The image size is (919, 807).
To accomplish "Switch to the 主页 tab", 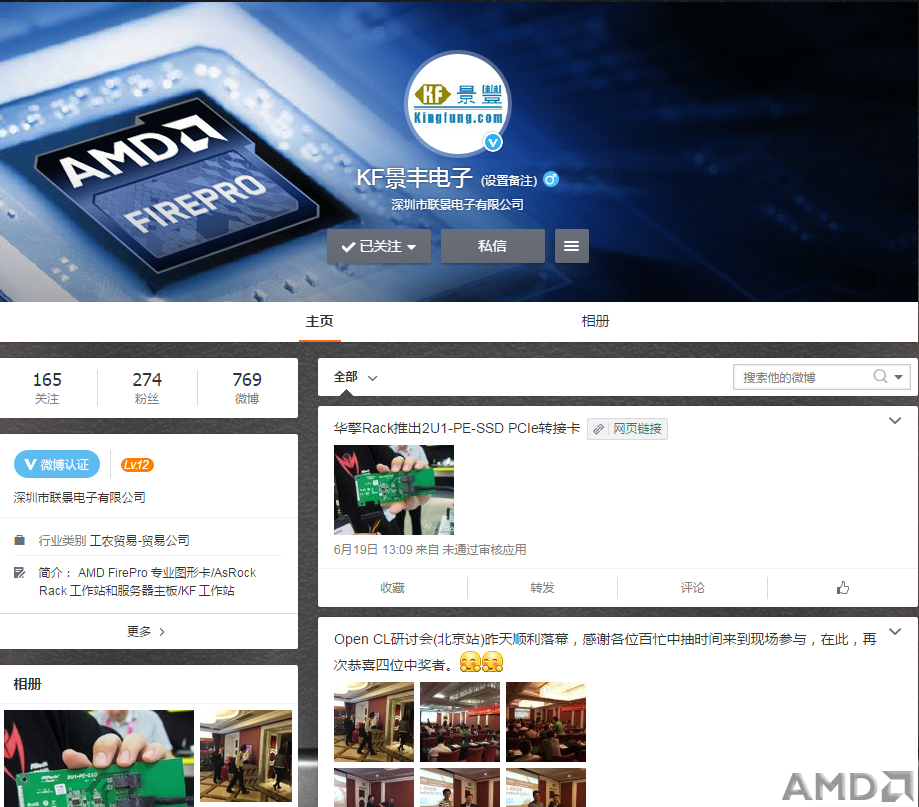I will point(319,321).
